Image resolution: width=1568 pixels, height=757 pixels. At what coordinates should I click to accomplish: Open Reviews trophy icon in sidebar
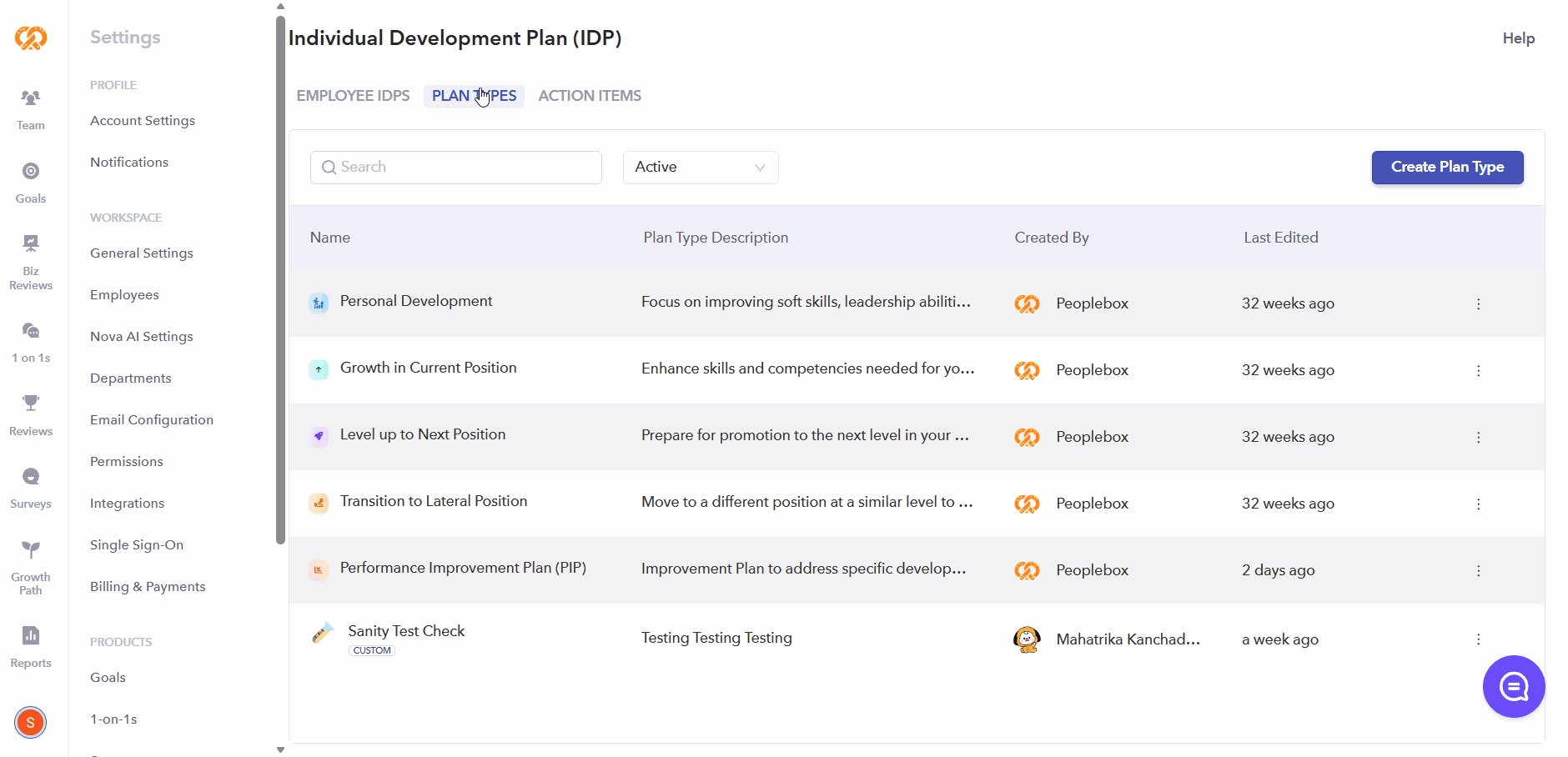31,415
